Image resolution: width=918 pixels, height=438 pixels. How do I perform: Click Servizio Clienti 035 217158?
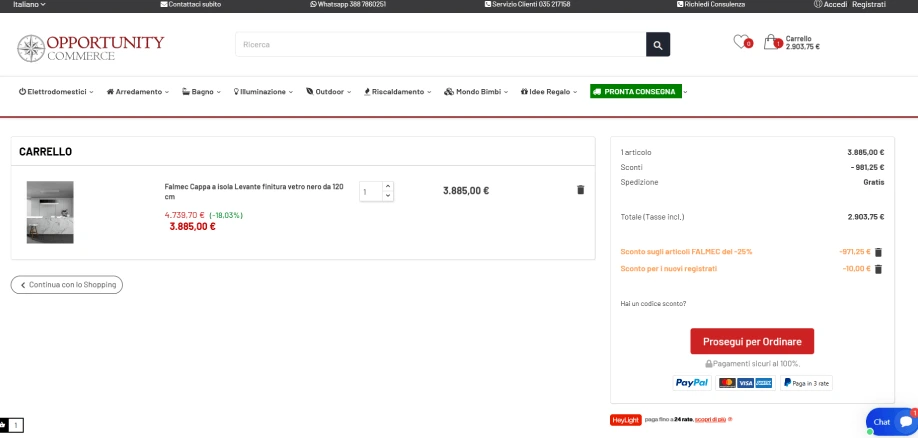coord(527,4)
